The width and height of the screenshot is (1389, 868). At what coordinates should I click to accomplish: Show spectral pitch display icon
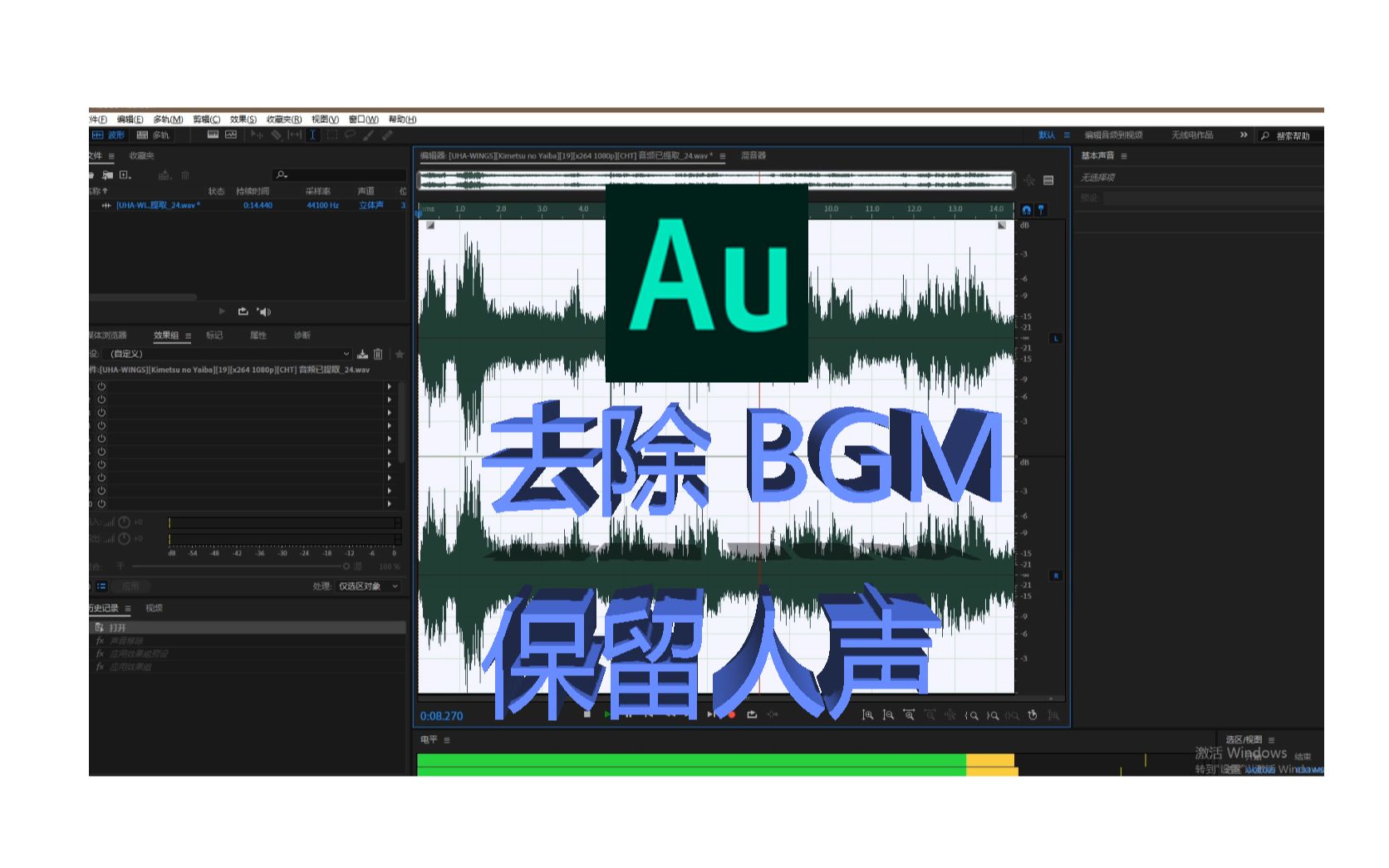pos(231,135)
